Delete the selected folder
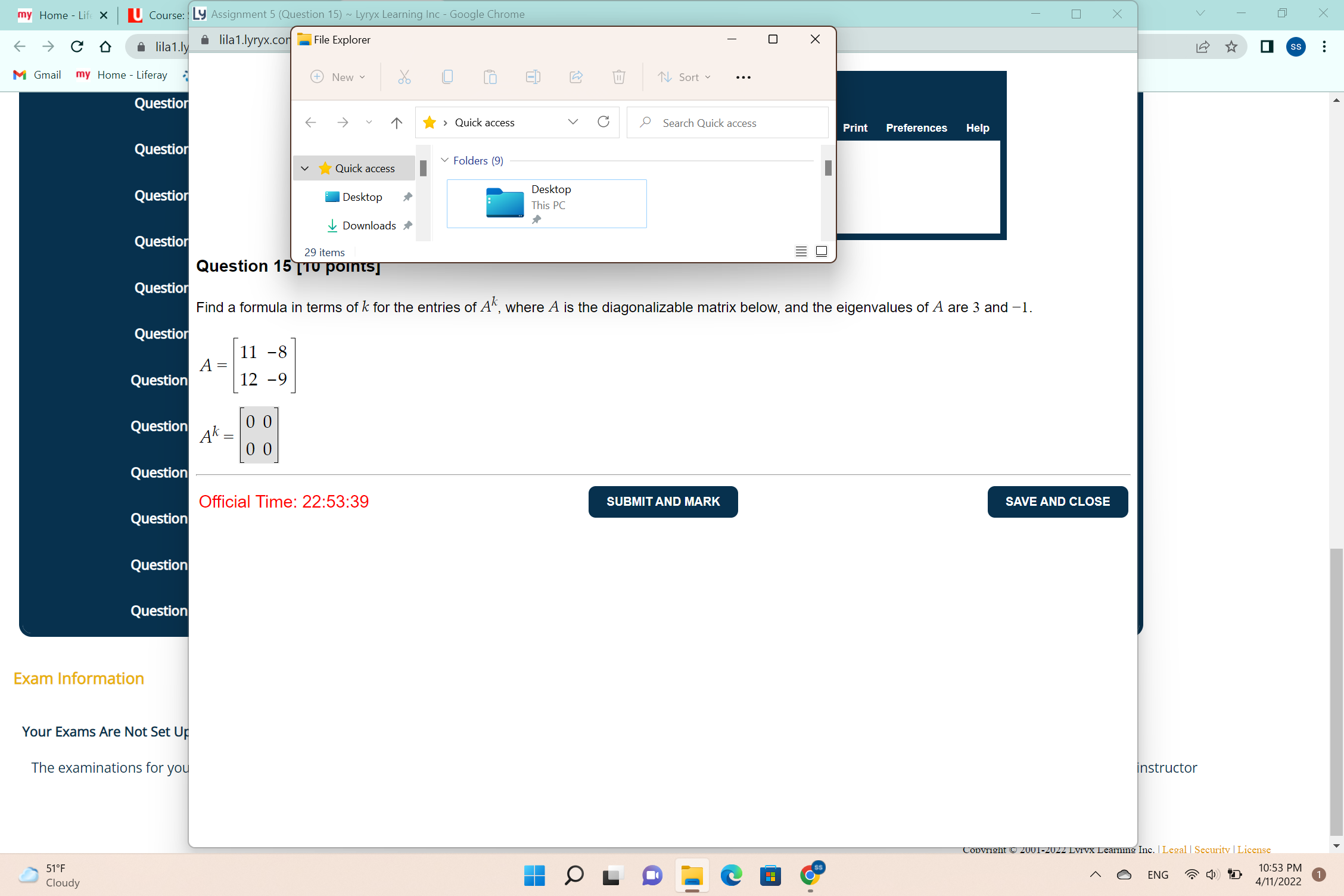This screenshot has width=1344, height=896. [619, 77]
